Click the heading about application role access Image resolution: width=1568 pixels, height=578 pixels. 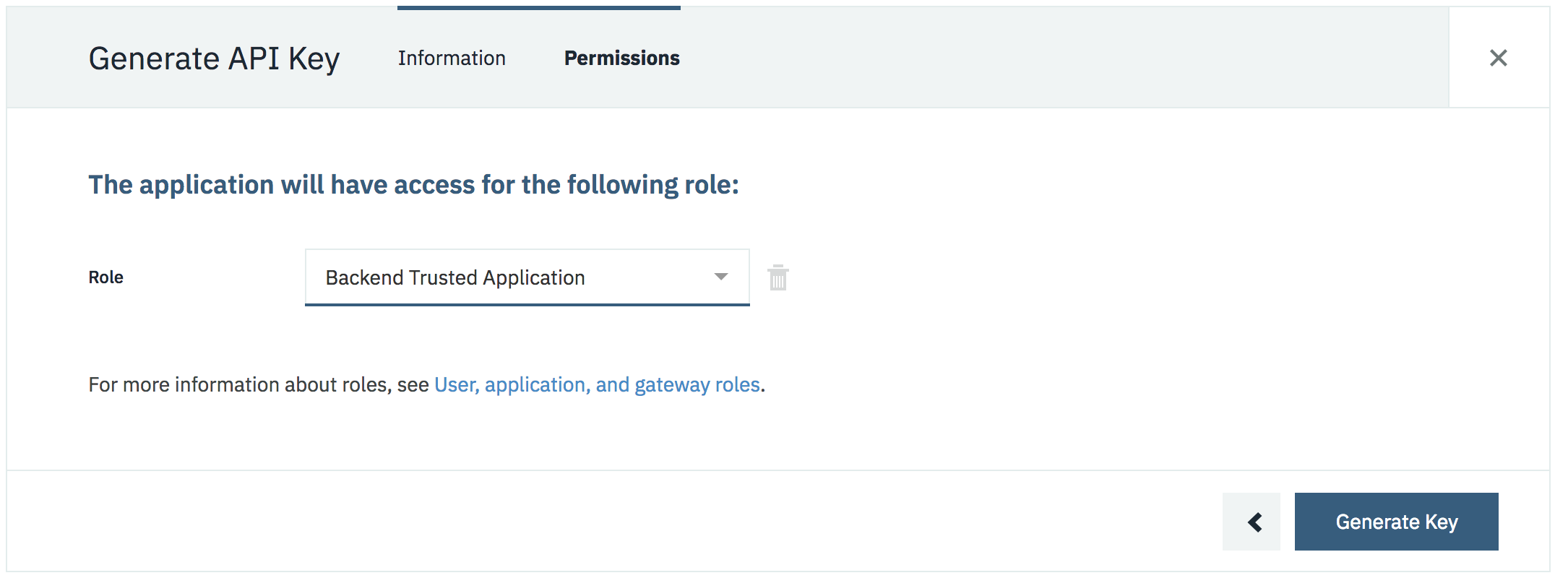tap(413, 185)
